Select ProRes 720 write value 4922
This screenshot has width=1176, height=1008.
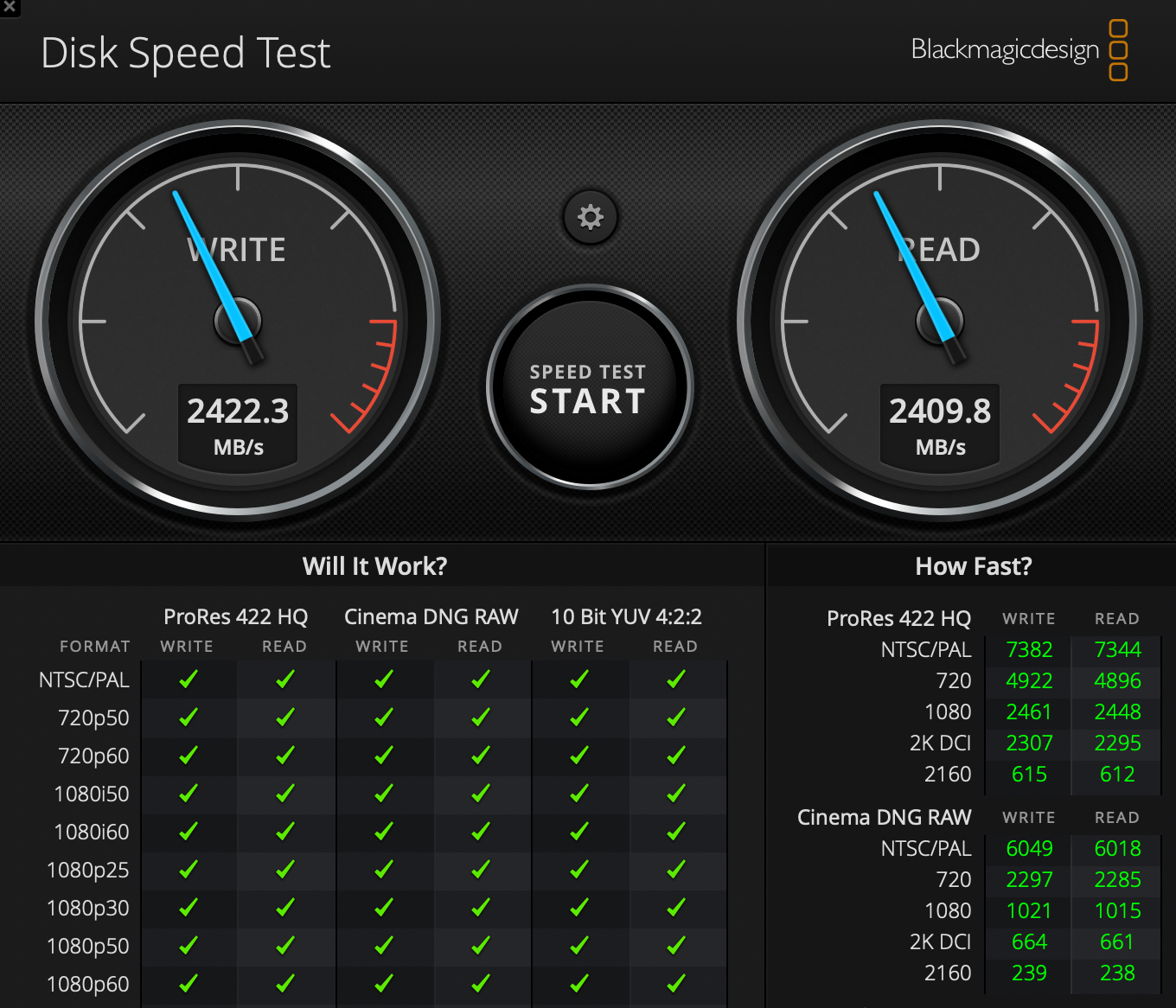1029,680
